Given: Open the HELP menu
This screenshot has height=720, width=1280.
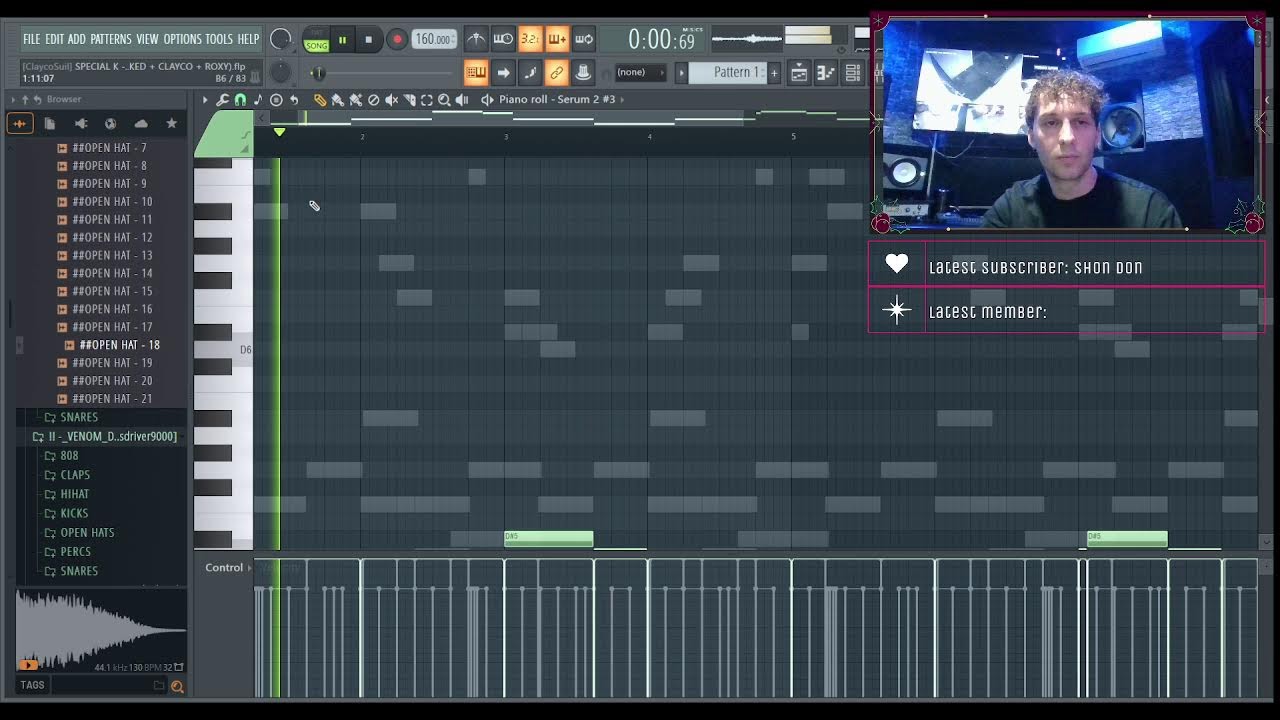Looking at the screenshot, I should (248, 39).
